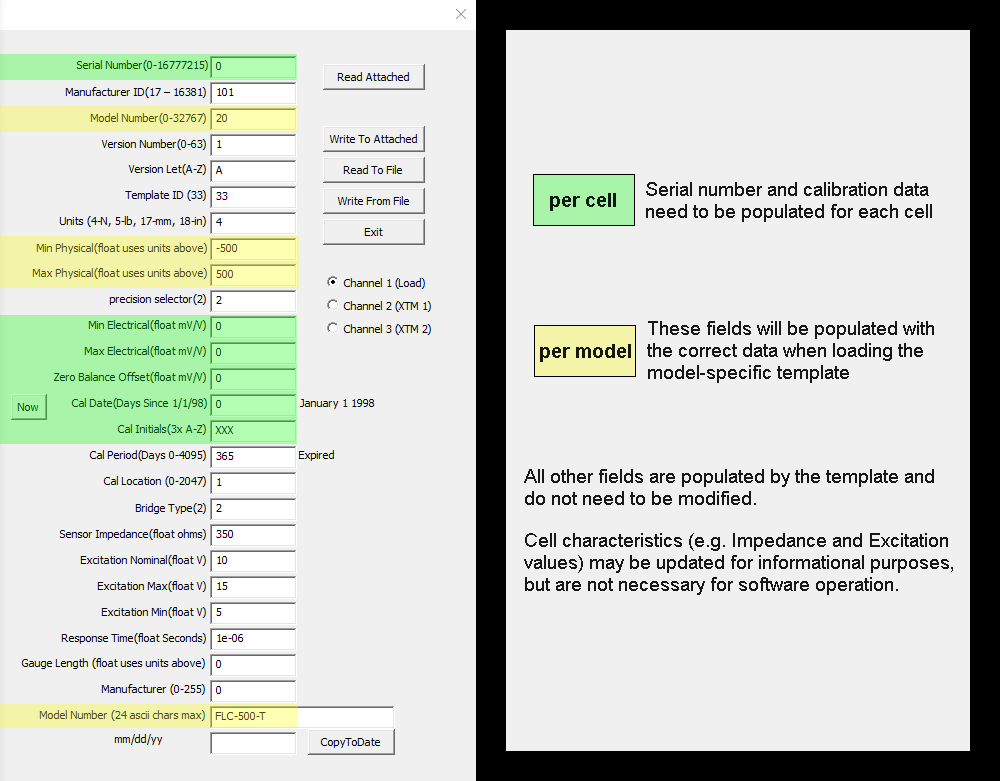Screen dimensions: 1000x781
Task: Click the mm/dd/yy date input field
Action: tap(253, 742)
